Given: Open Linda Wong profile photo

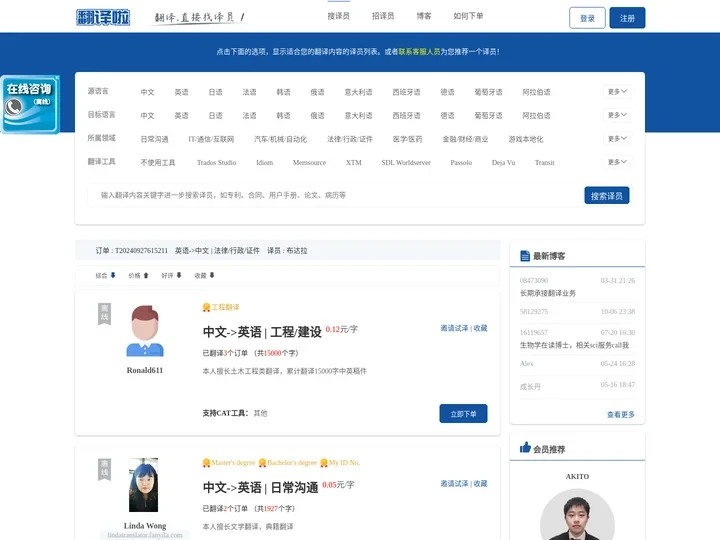Looking at the screenshot, I should coord(144,484).
